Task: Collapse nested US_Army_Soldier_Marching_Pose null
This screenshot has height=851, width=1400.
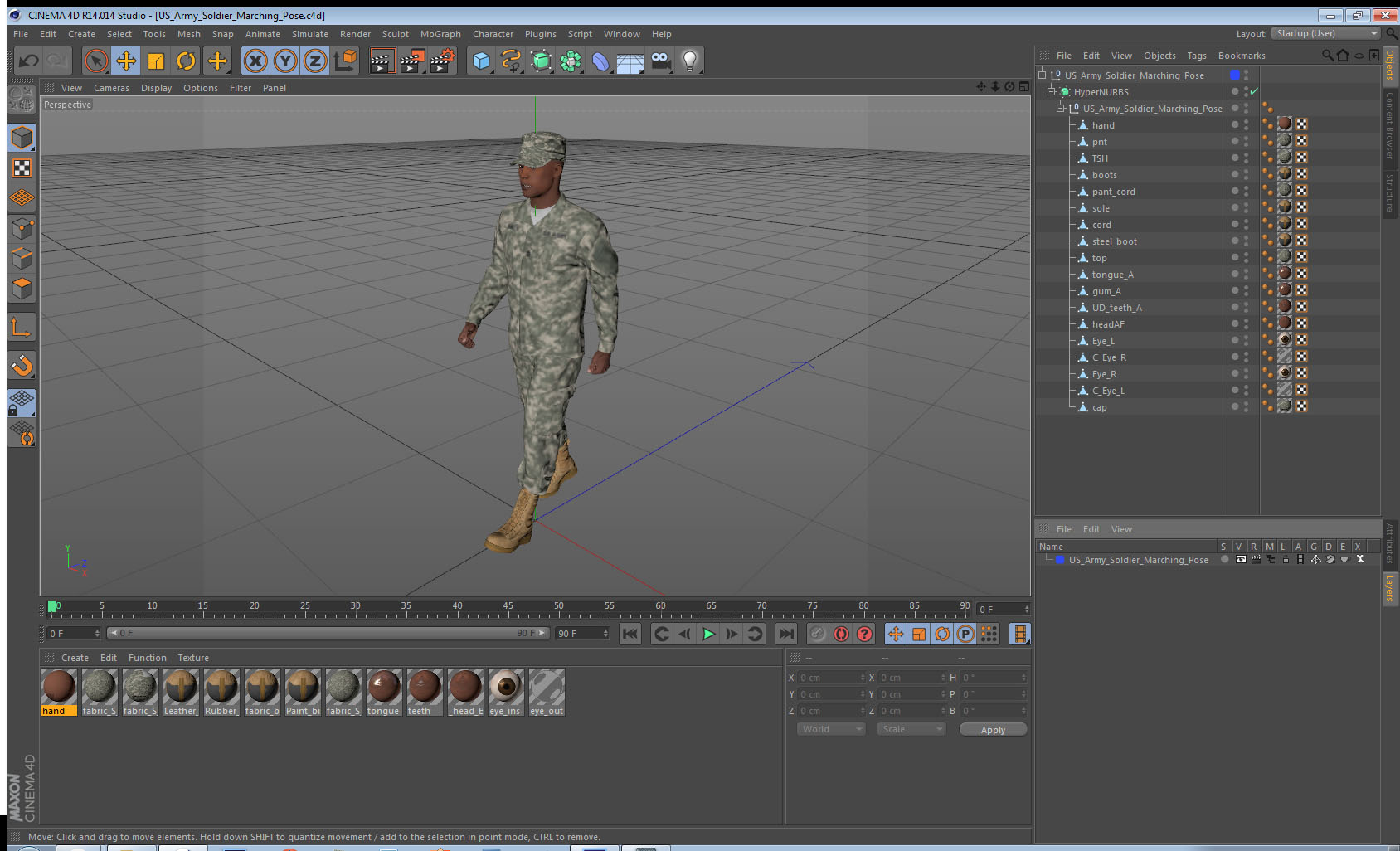Action: tap(1060, 109)
